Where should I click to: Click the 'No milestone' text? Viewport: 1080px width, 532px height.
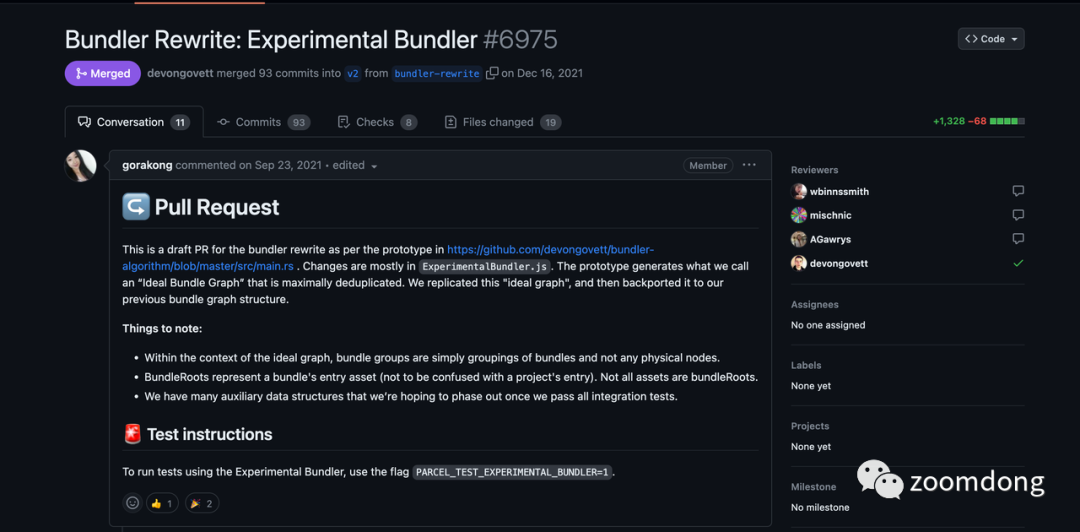coord(820,507)
